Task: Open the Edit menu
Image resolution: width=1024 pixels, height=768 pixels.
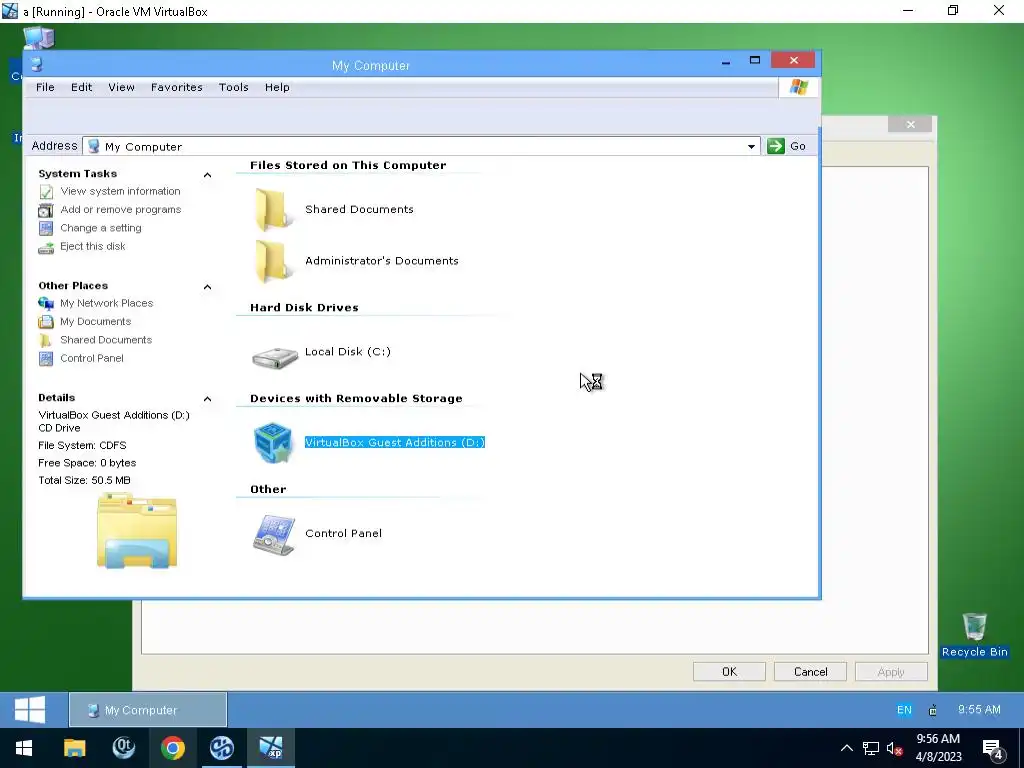Action: pyautogui.click(x=82, y=87)
